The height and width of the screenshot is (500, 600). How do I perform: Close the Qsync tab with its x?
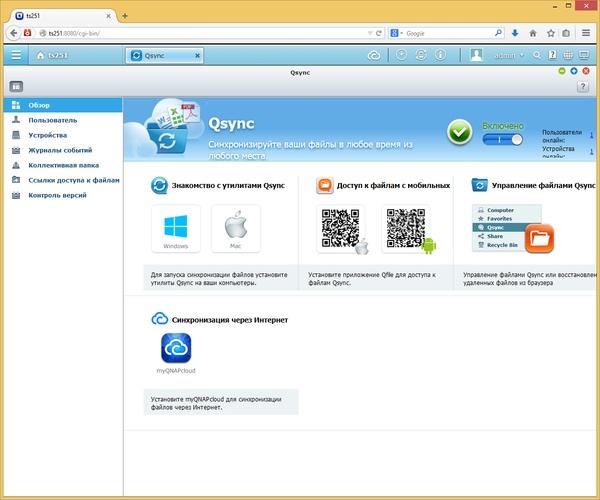197,55
